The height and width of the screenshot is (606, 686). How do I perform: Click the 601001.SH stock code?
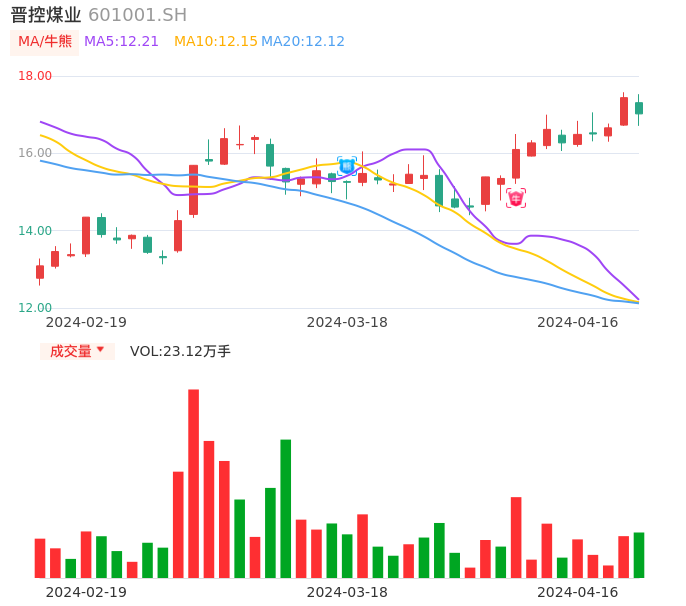click(x=137, y=15)
